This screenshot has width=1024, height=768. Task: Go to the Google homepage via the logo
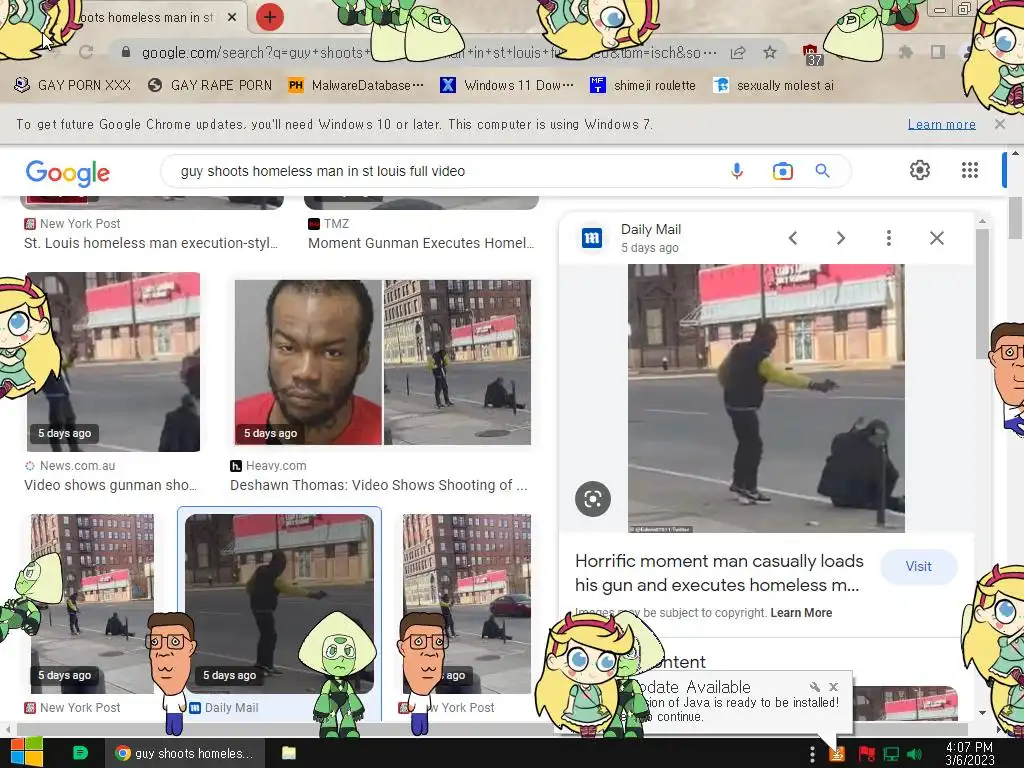pyautogui.click(x=68, y=172)
